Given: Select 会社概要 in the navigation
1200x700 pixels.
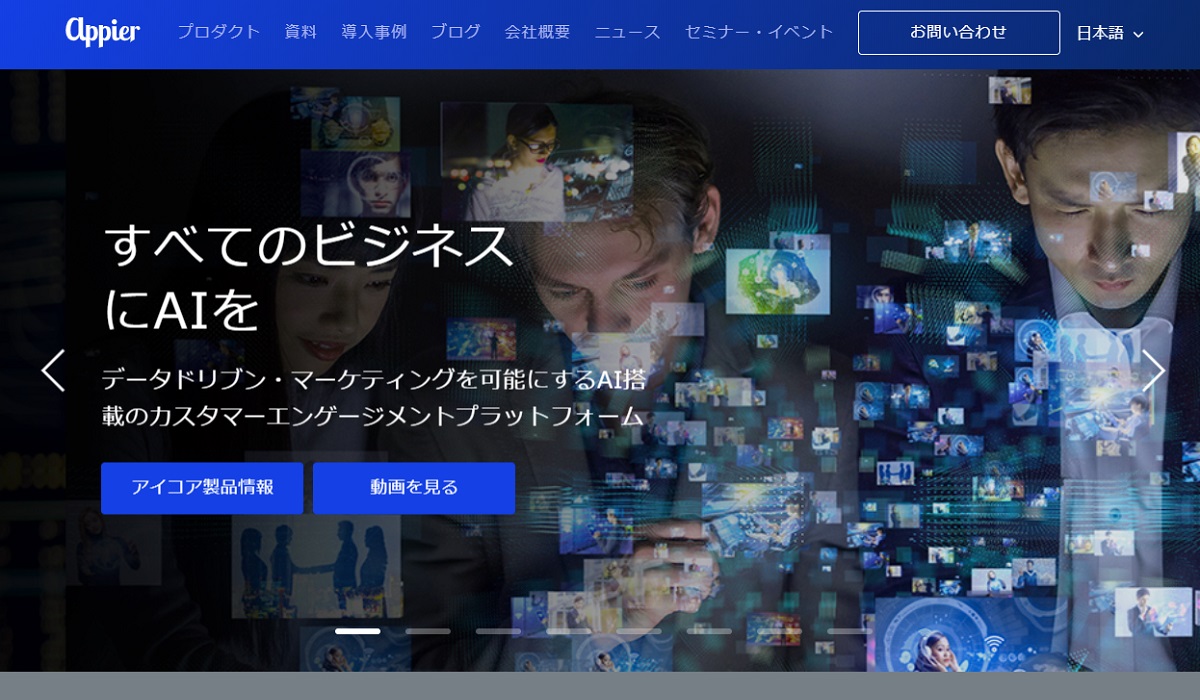Looking at the screenshot, I should point(538,32).
